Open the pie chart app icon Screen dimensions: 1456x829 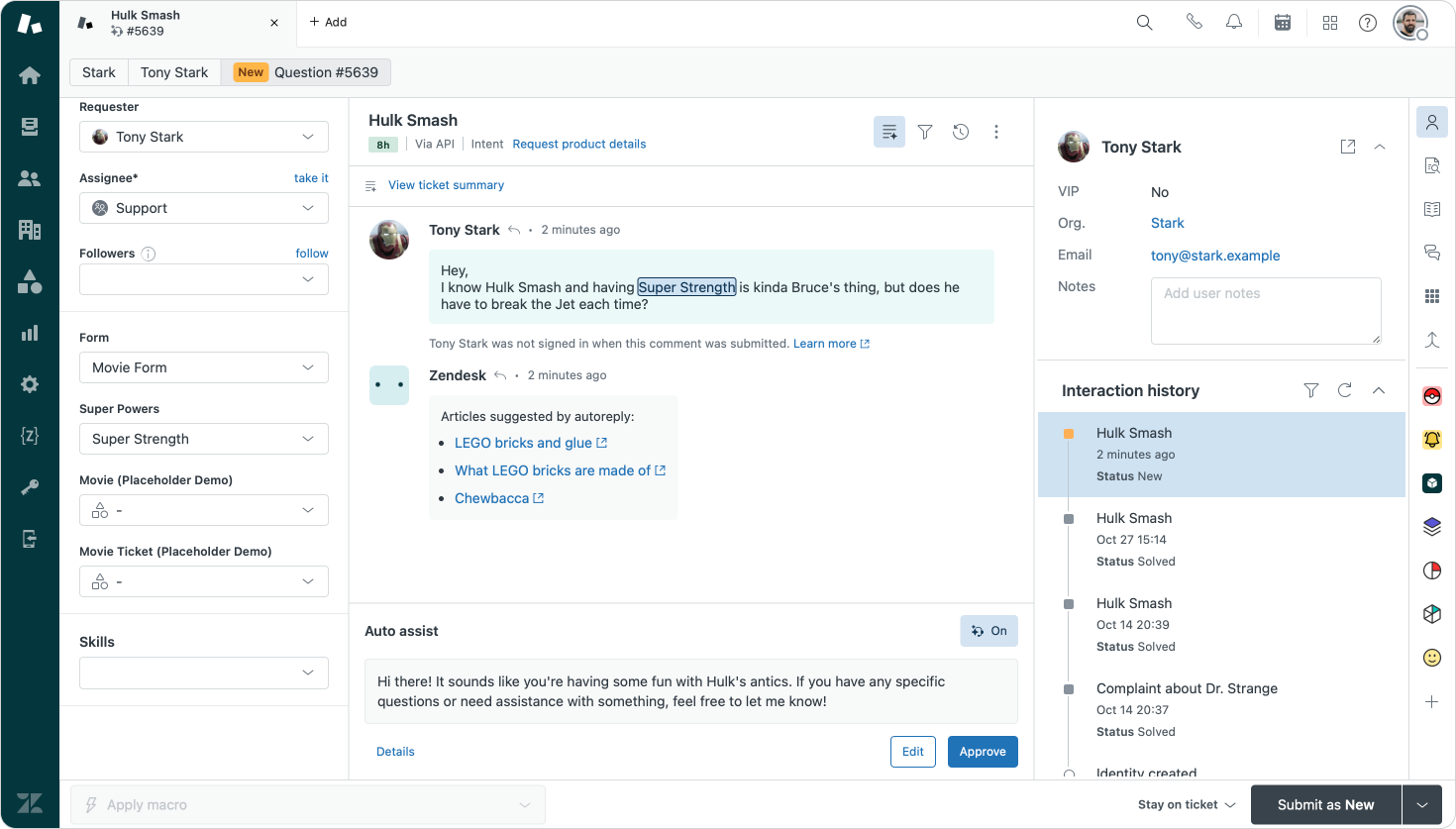coord(1432,570)
